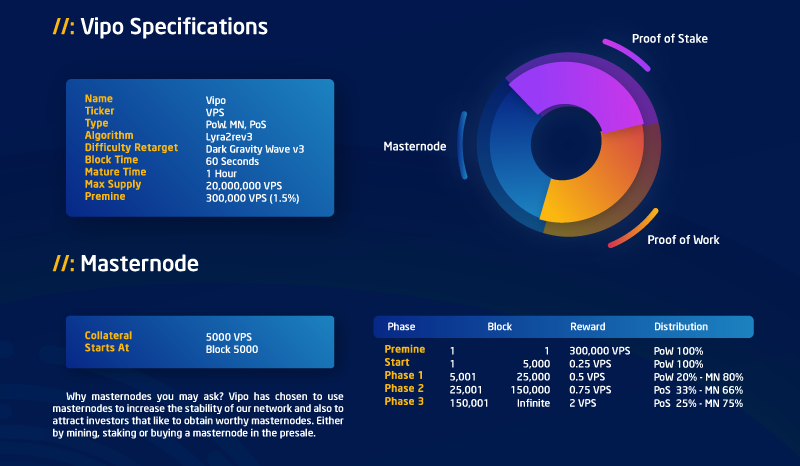Screen dimensions: 800x466
Task: Click the "150,001" start block value
Action: coord(469,403)
